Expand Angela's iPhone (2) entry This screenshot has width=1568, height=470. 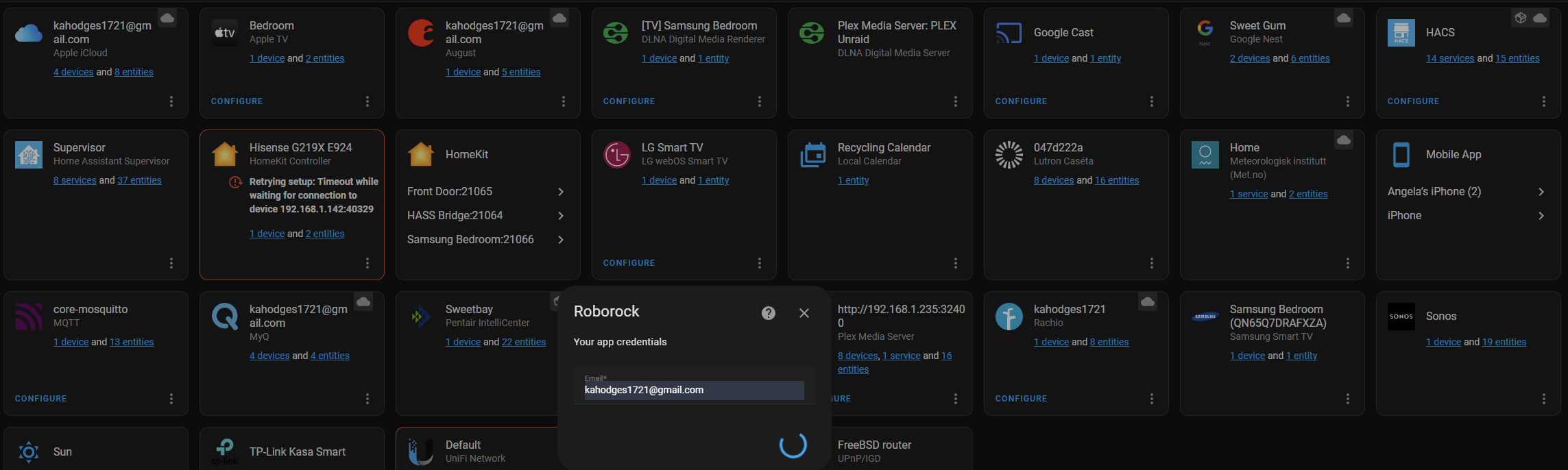click(x=1469, y=192)
